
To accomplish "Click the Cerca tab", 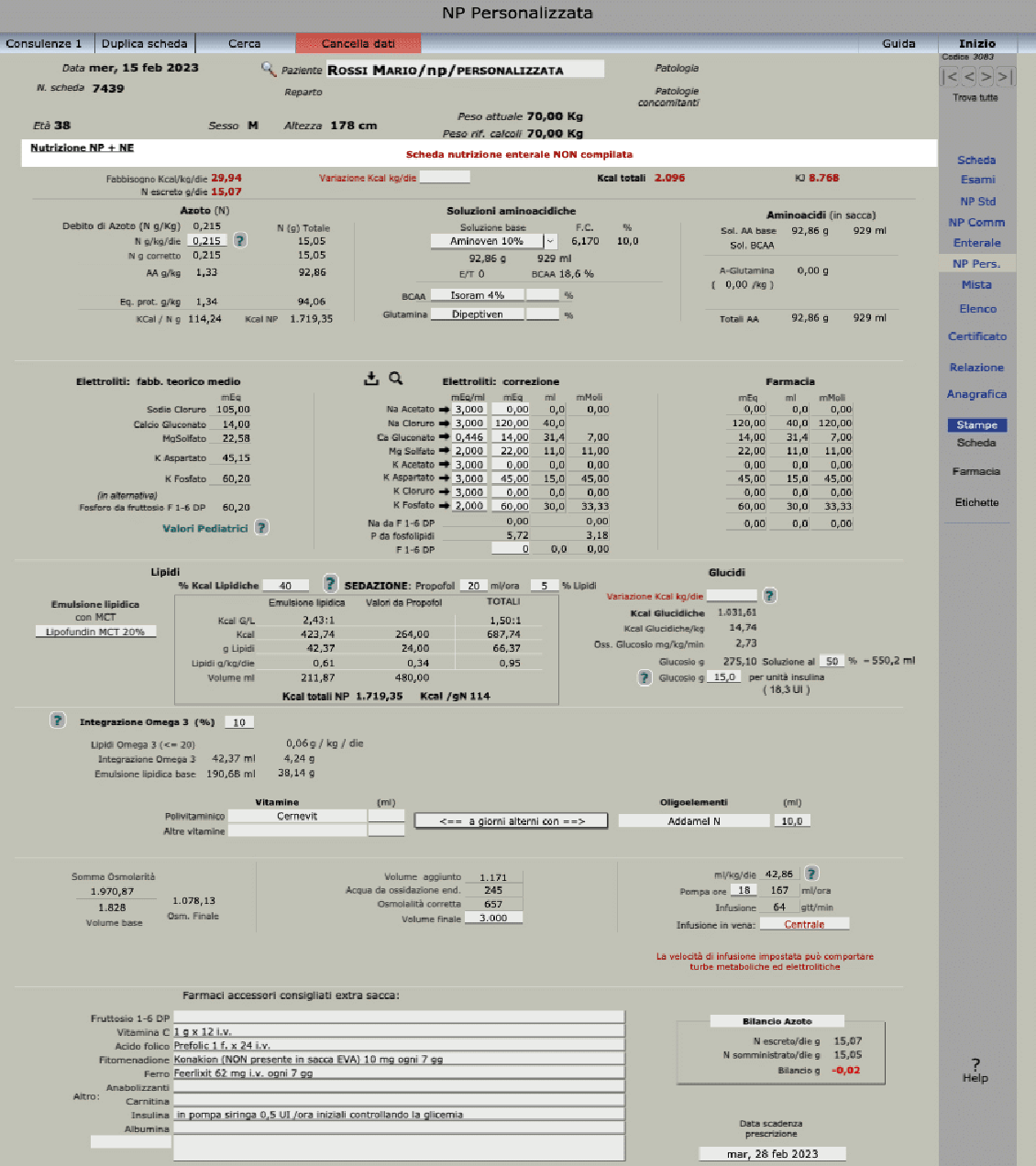I will [x=245, y=43].
